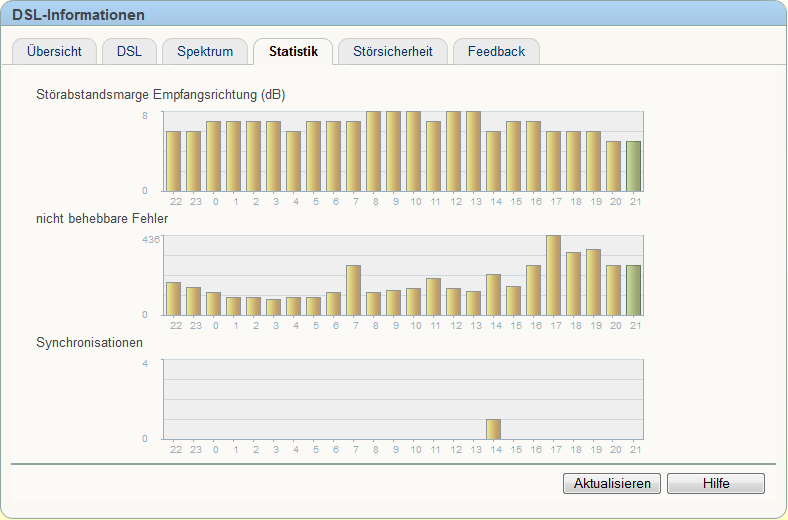This screenshot has height=520, width=788.
Task: Click green hour 21 bar in nicht behebbare Fehler chart
Action: (x=633, y=290)
